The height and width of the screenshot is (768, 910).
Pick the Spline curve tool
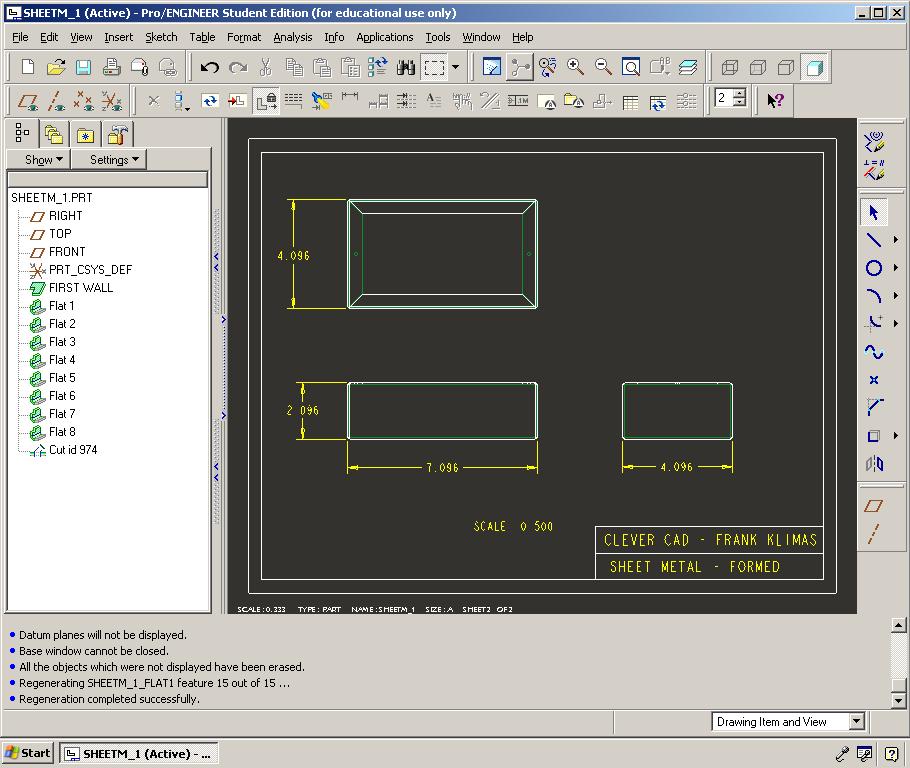point(874,352)
